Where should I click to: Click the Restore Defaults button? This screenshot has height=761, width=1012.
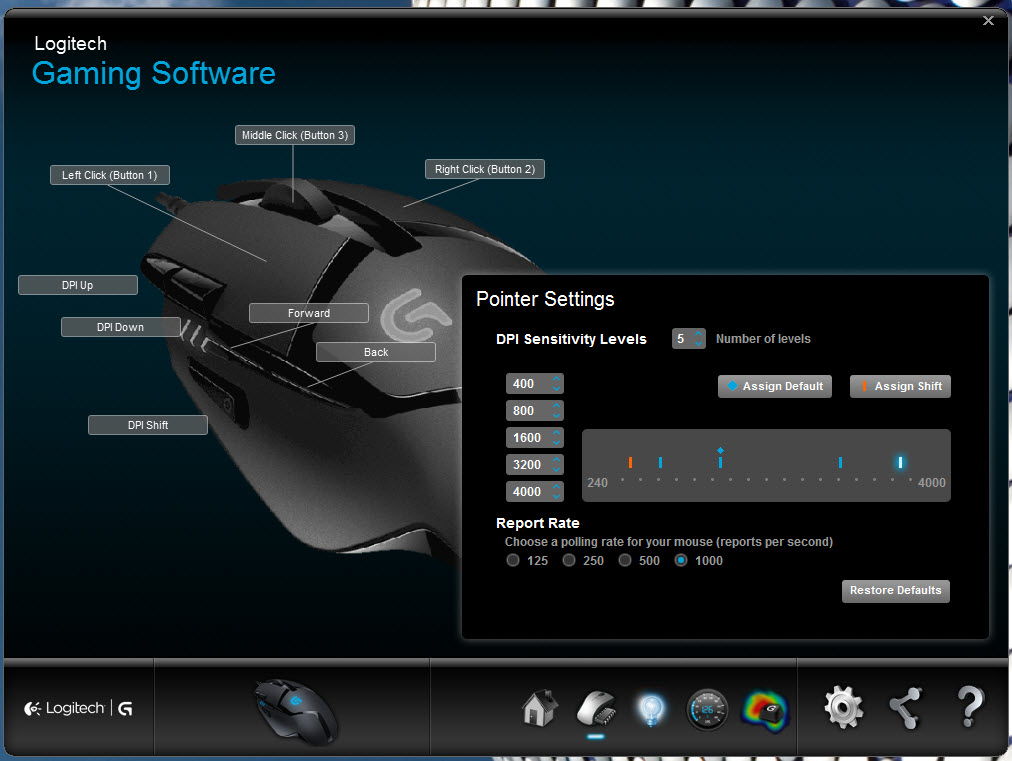click(896, 591)
